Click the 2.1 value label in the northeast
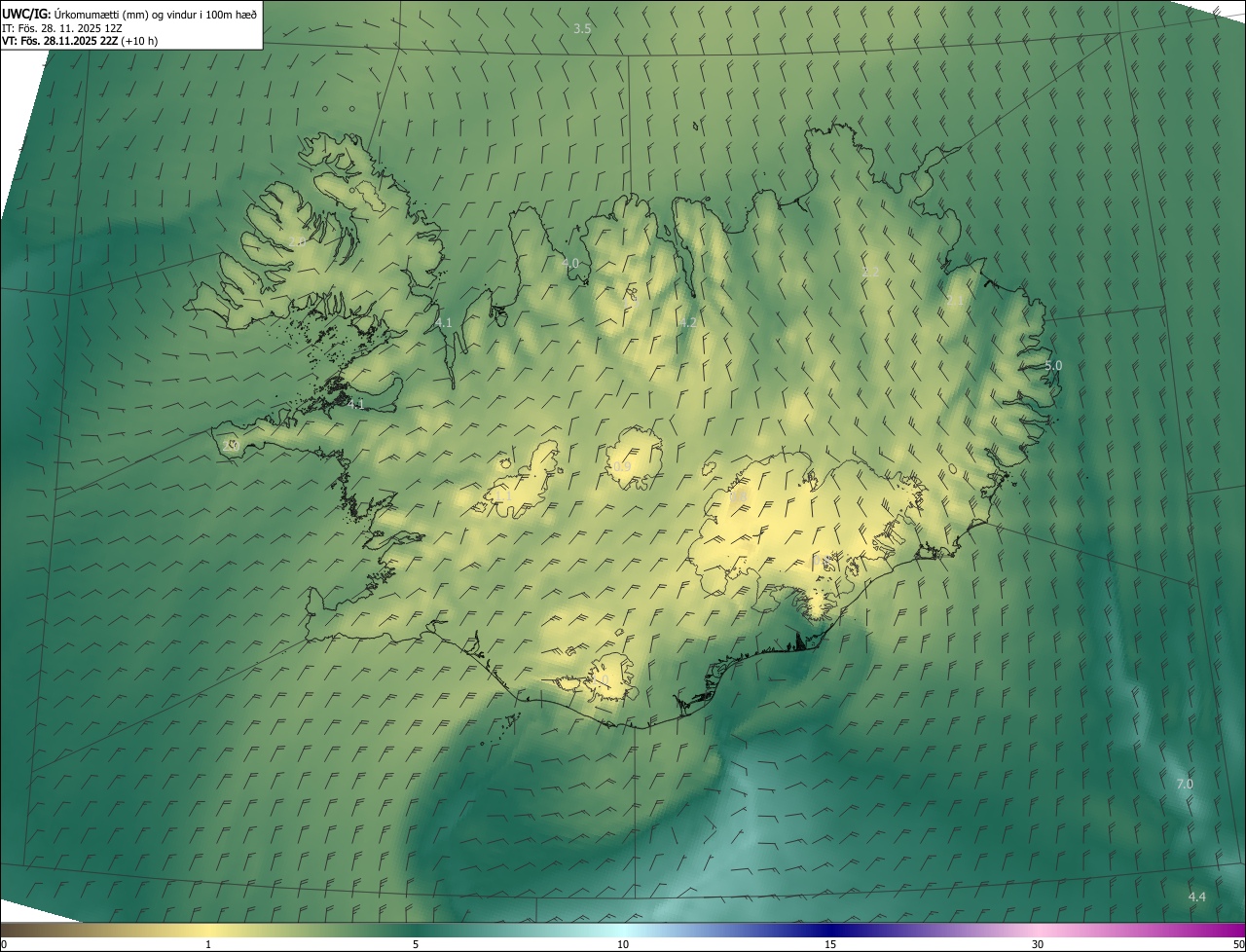Viewport: 1246px width, 952px height. click(x=954, y=302)
